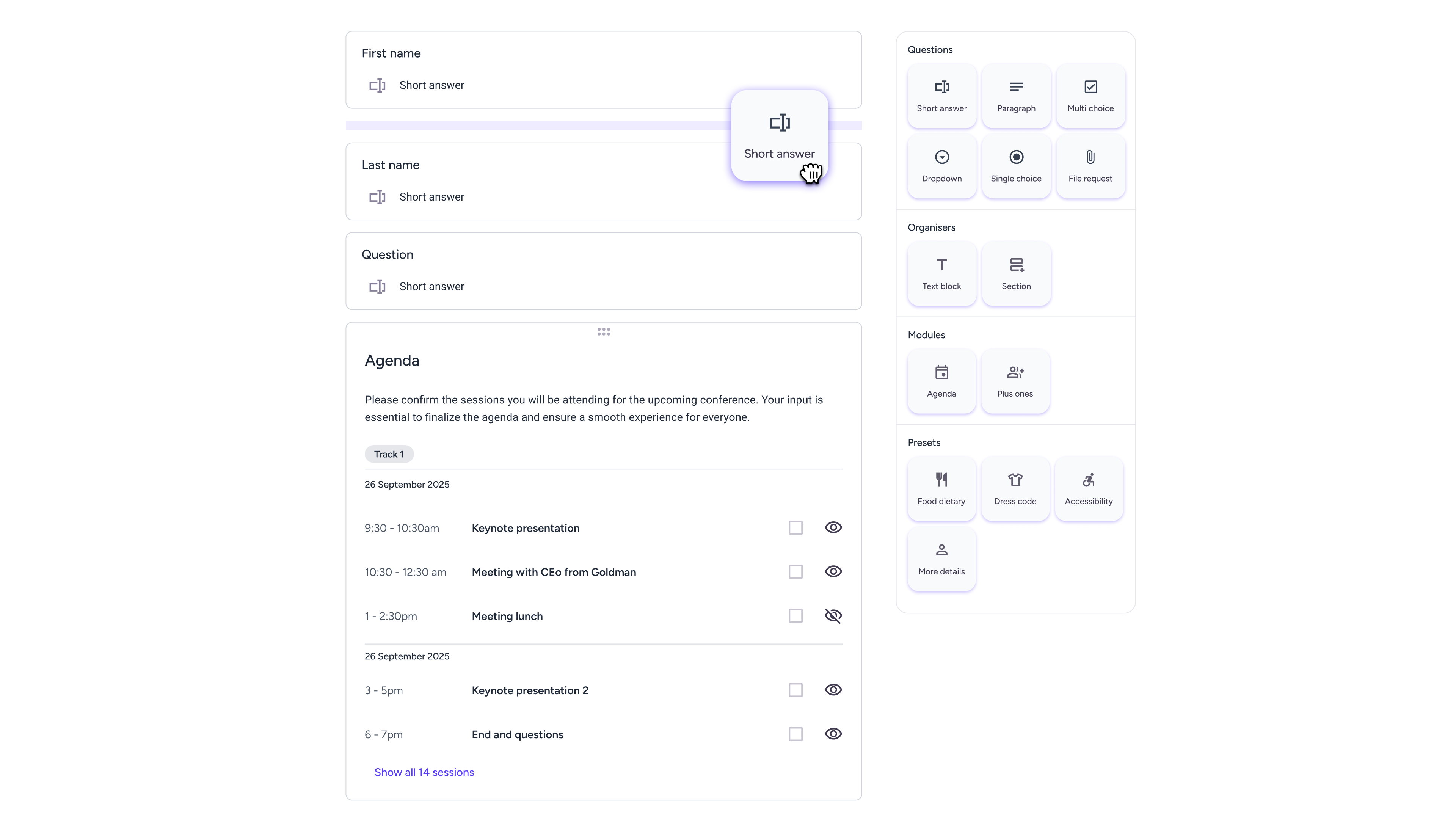Screen dimensions: 1456x819
Task: Select the Track 1 tab
Action: click(389, 454)
